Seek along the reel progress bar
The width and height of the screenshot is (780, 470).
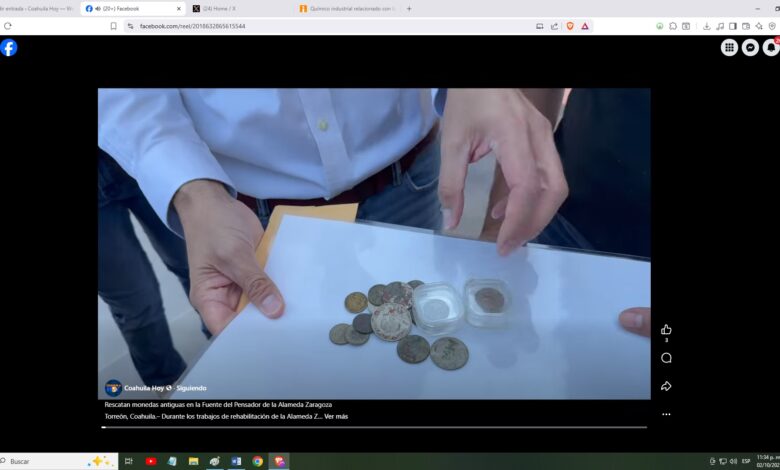374,427
